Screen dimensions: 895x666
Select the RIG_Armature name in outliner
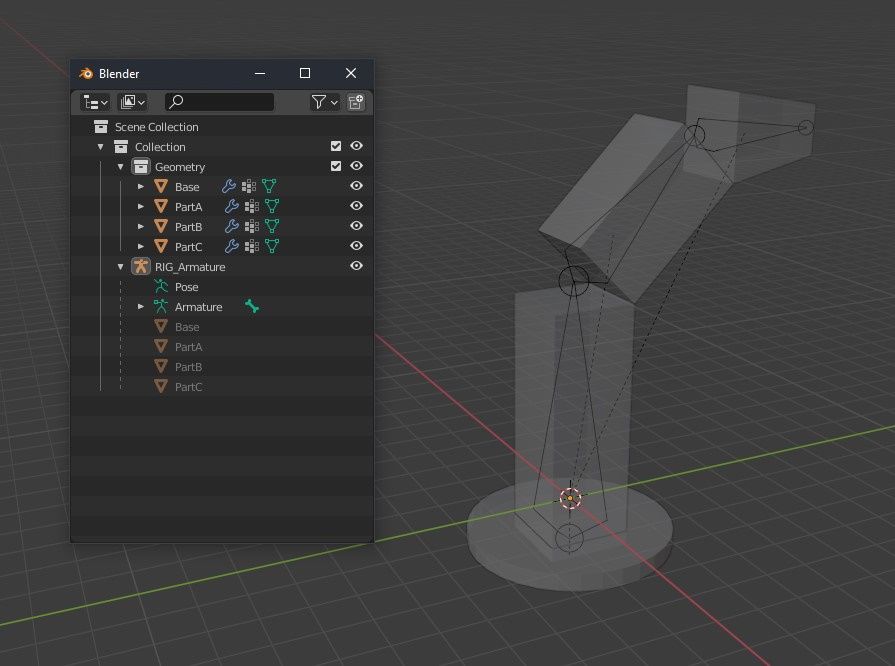pyautogui.click(x=190, y=267)
